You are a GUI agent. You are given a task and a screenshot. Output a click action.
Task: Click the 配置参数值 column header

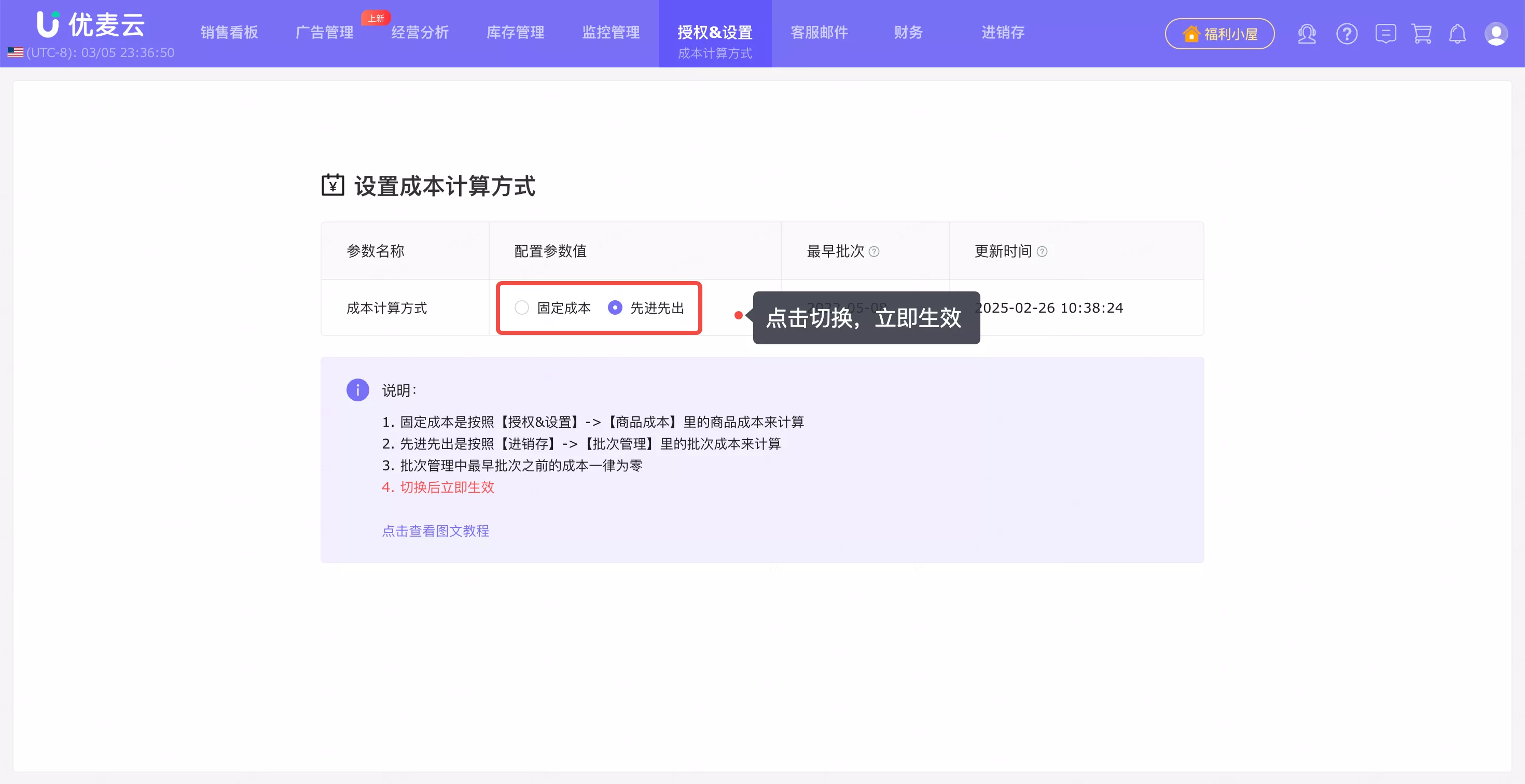pos(550,251)
